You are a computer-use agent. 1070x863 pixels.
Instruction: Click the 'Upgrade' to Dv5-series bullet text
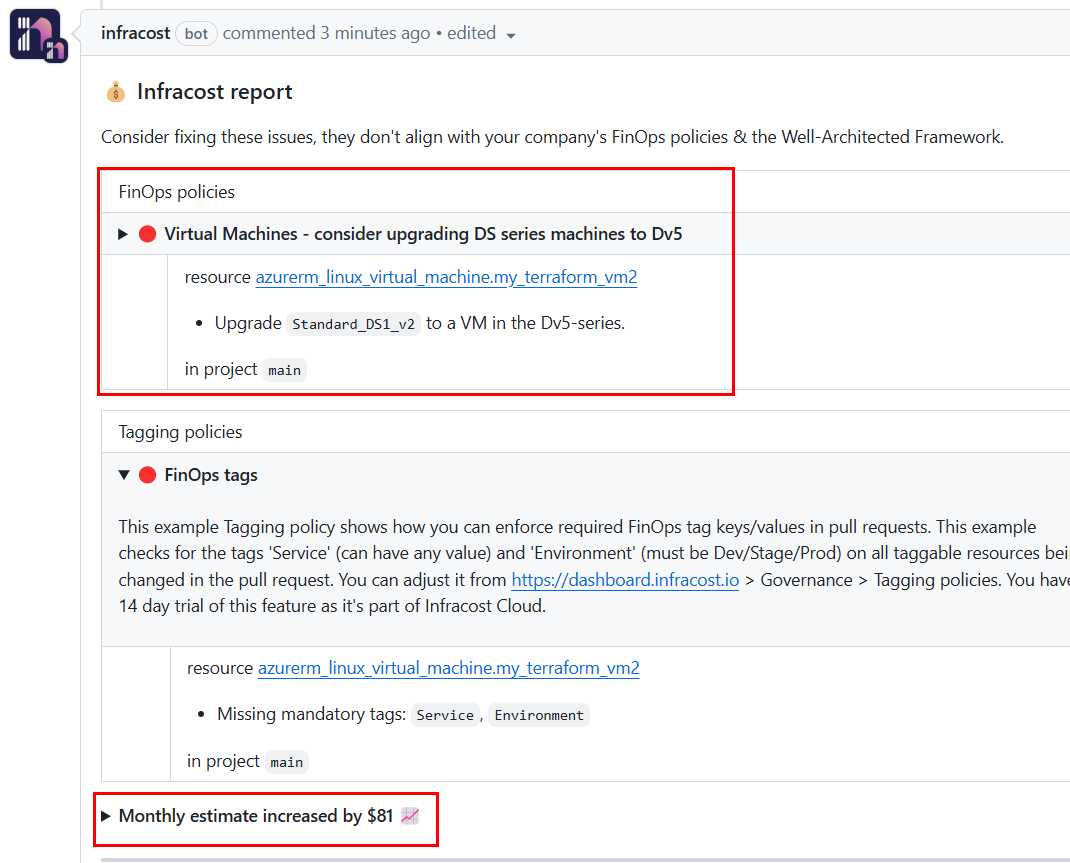click(x=420, y=323)
